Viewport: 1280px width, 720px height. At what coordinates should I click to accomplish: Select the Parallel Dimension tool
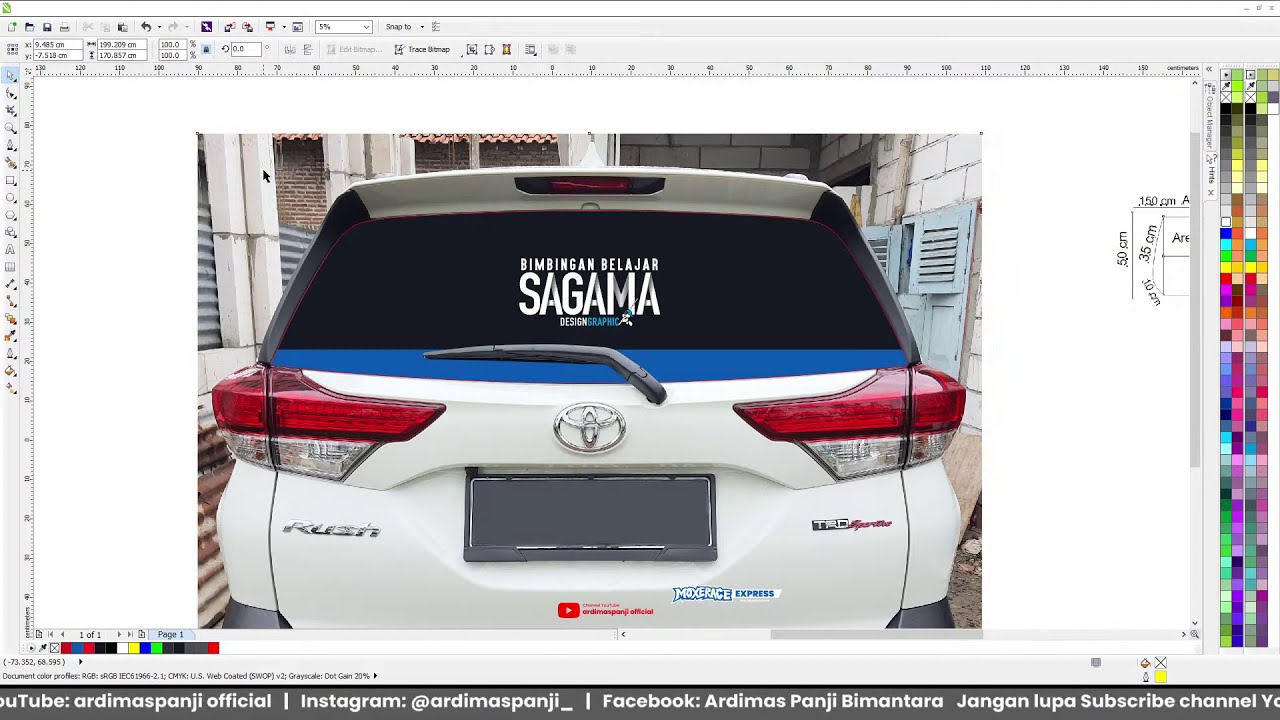click(x=10, y=284)
